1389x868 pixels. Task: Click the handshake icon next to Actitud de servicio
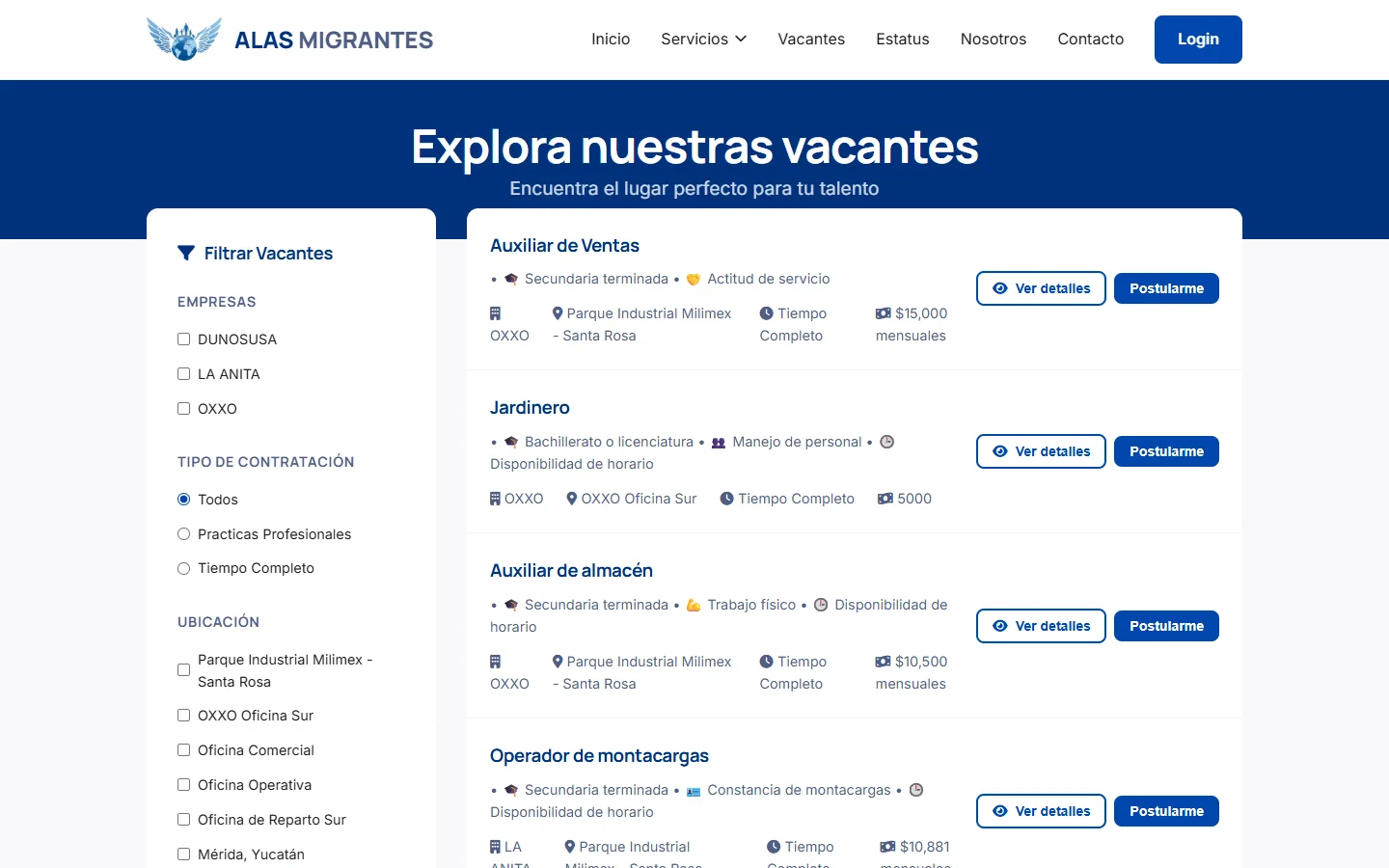(x=693, y=280)
